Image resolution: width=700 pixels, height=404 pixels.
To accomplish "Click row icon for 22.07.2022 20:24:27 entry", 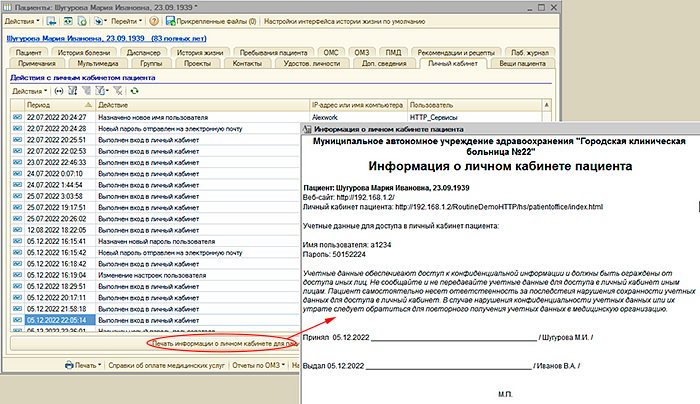I will coord(17,117).
